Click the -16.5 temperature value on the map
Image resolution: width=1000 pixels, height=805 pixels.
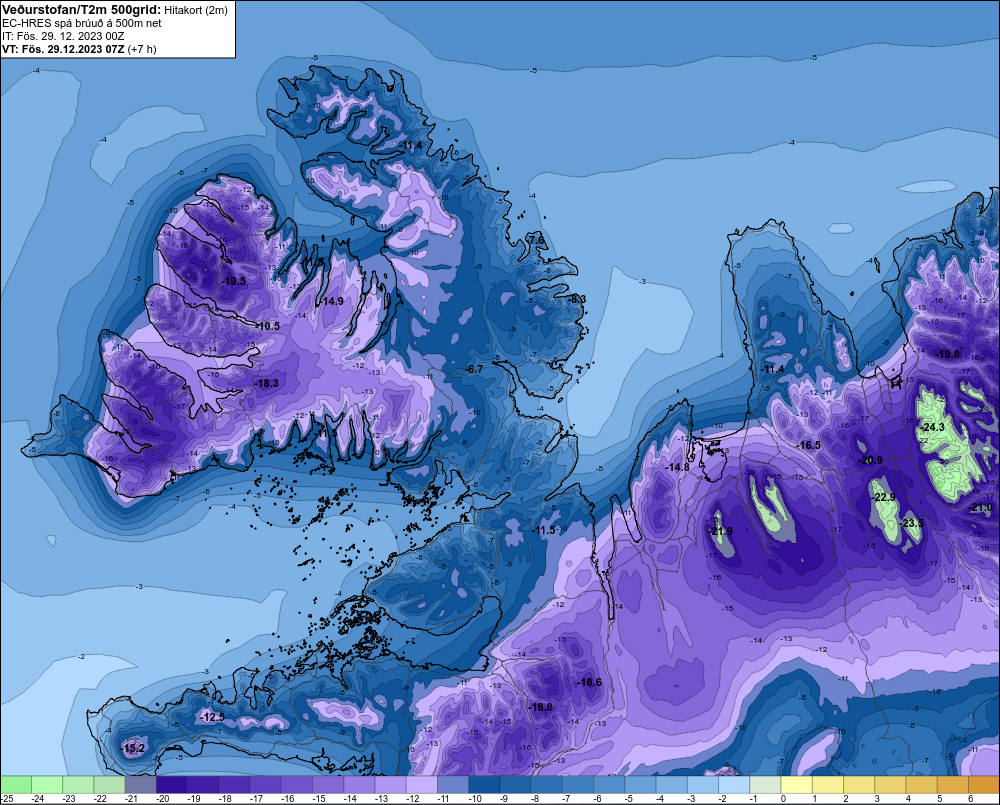(809, 445)
